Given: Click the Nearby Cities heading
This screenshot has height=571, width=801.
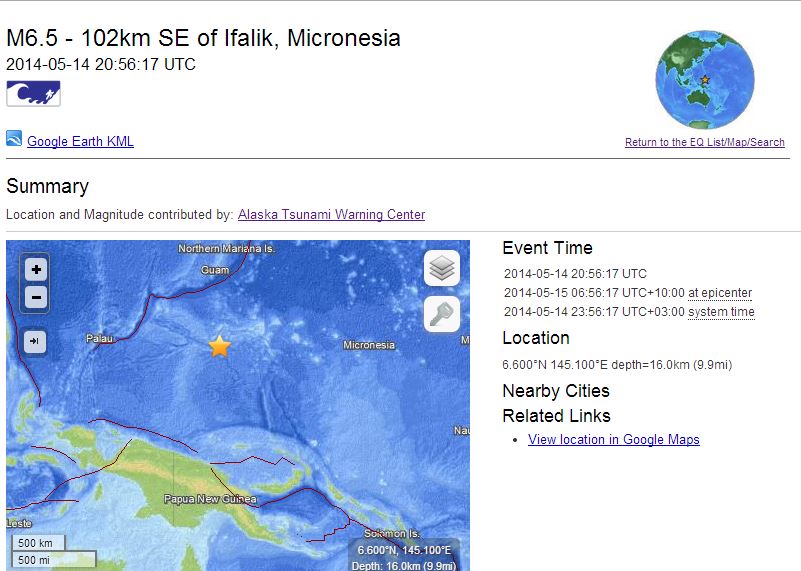Looking at the screenshot, I should pos(556,391).
